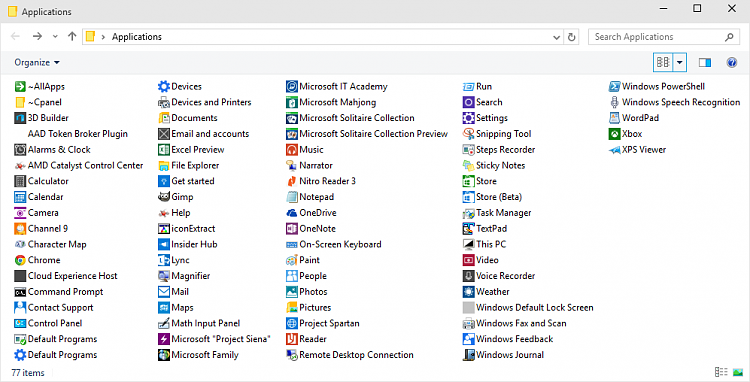Open the 3D Builder app icon
This screenshot has height=382, width=750.
click(x=20, y=118)
